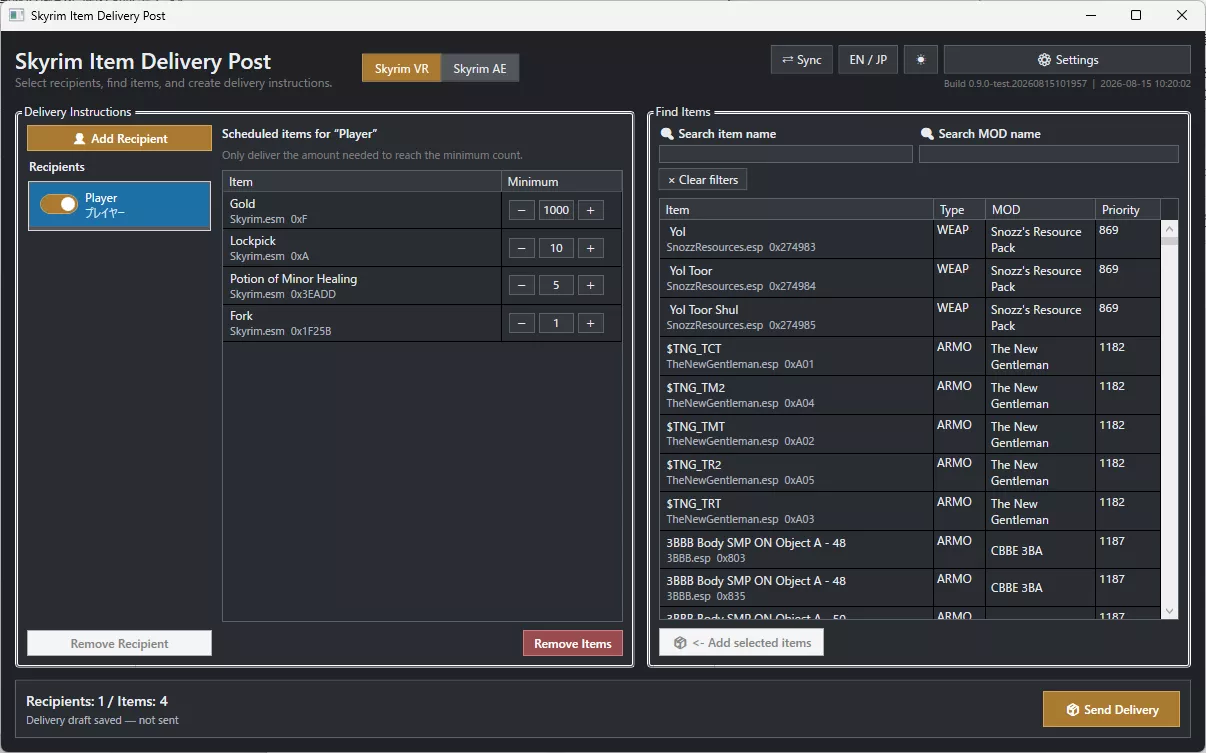Click Send Delivery button
This screenshot has height=753, width=1206.
pos(1111,709)
